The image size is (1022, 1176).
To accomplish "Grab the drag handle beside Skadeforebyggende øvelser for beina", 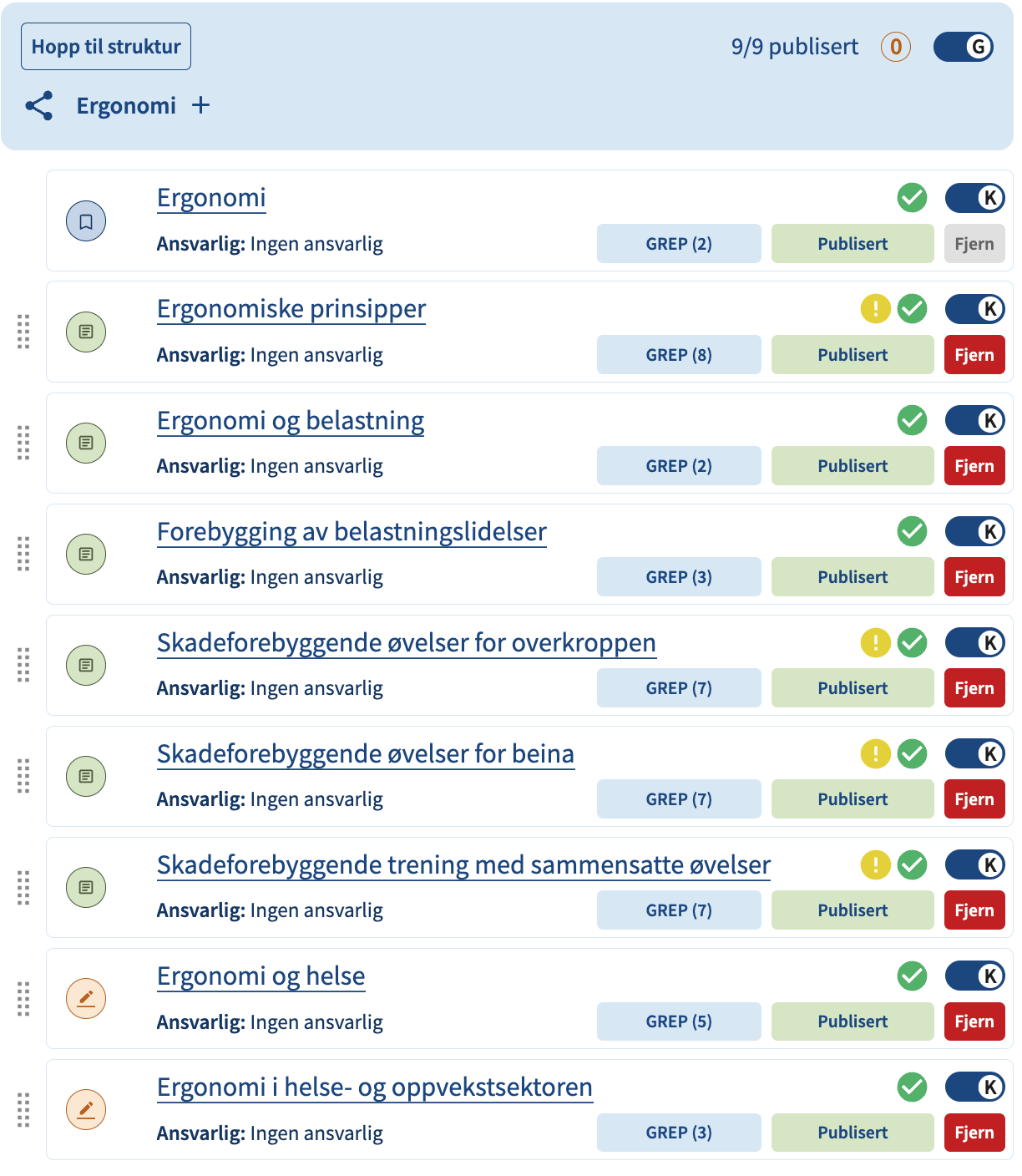I will pyautogui.click(x=23, y=776).
